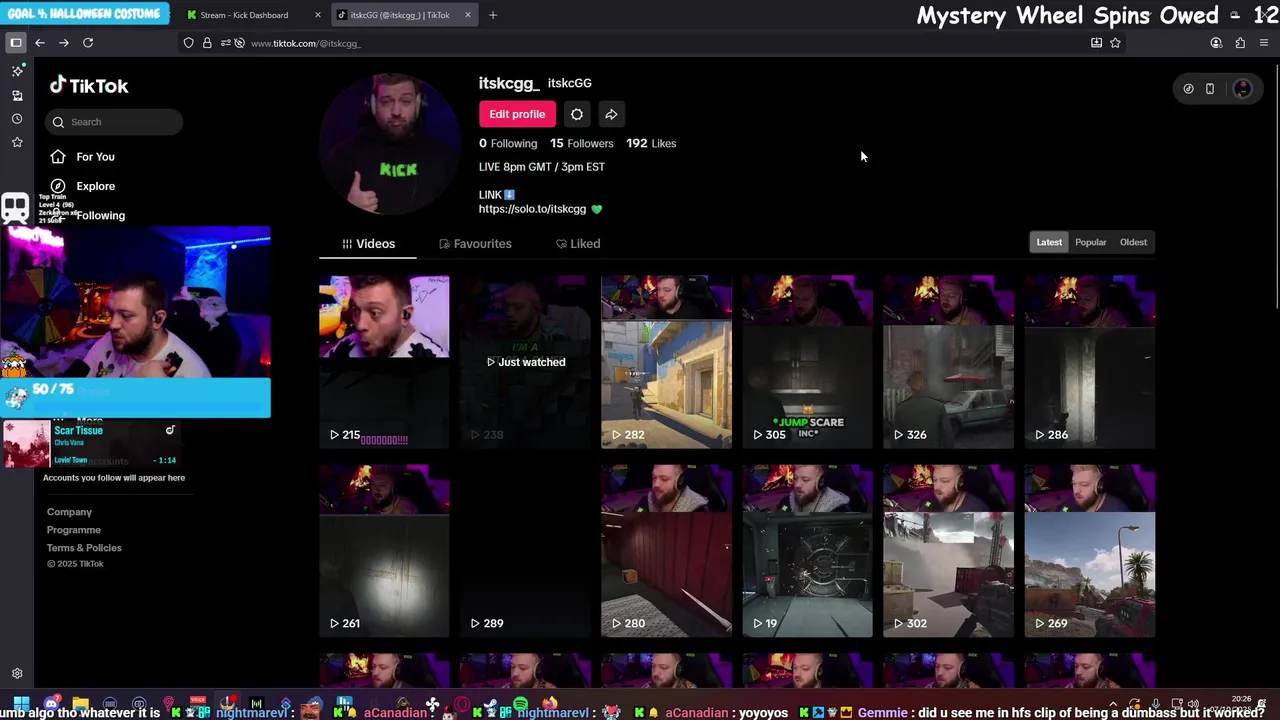
Task: Open the video with 261 views
Action: pyautogui.click(x=384, y=551)
